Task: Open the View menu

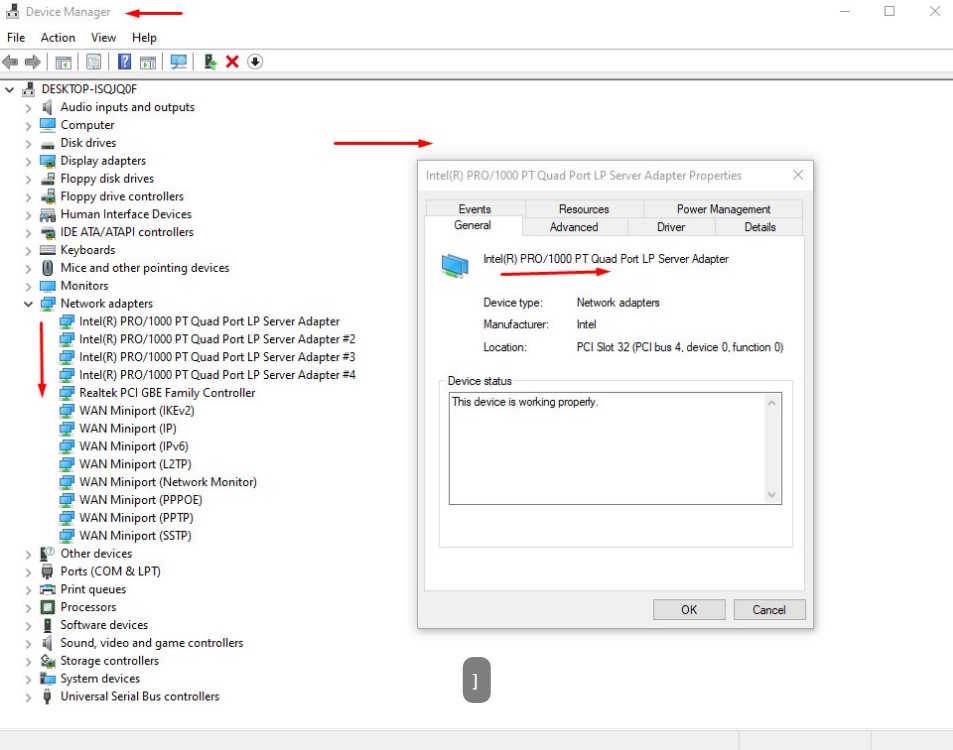Action: (103, 38)
